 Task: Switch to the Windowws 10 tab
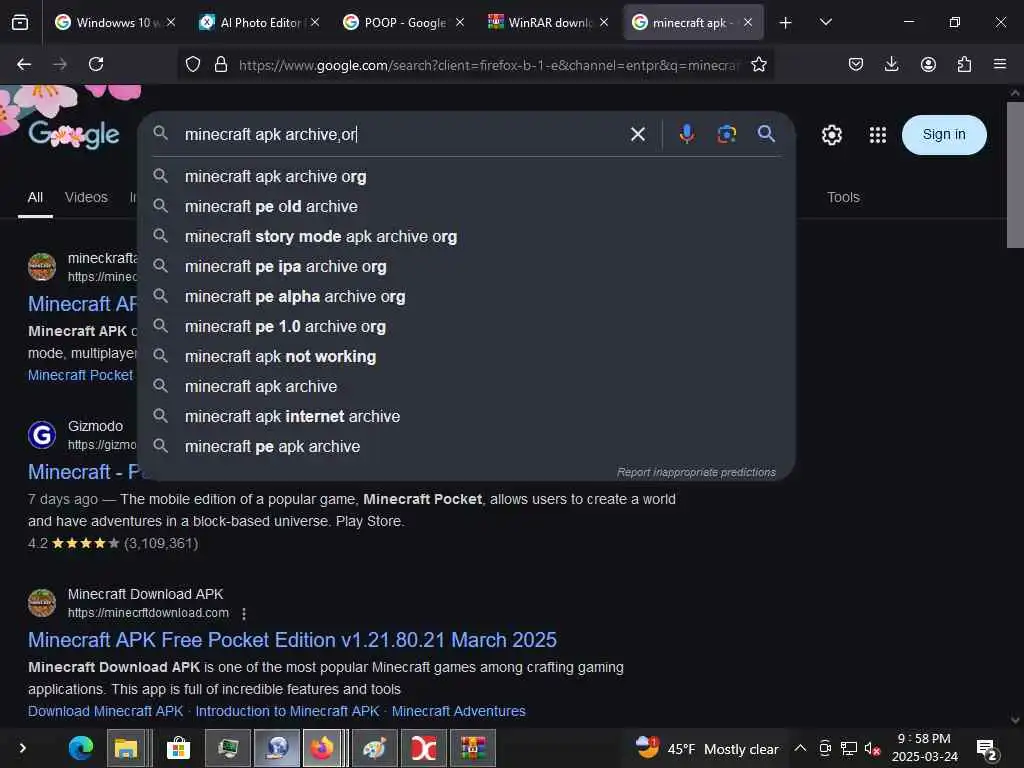[108, 23]
